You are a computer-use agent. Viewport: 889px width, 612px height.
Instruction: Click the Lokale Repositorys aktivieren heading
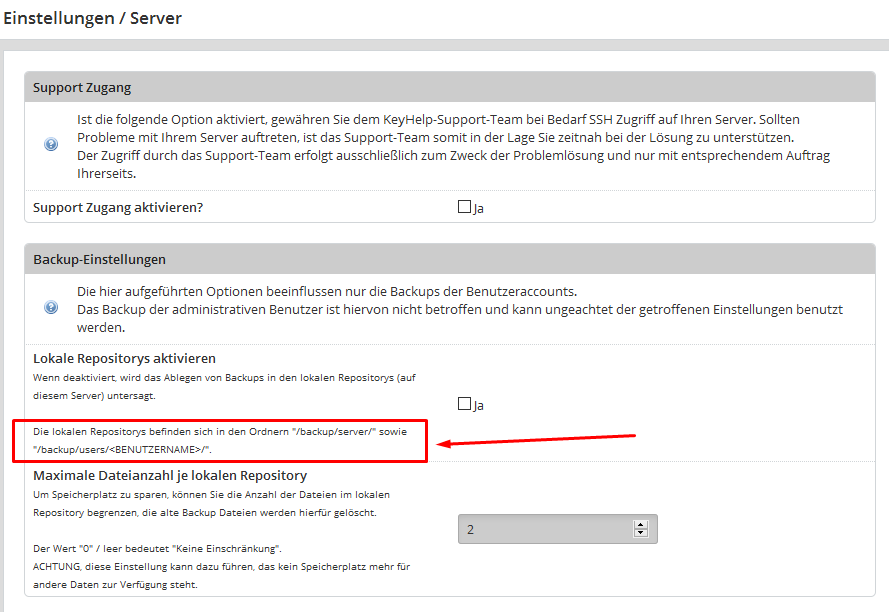coord(124,358)
